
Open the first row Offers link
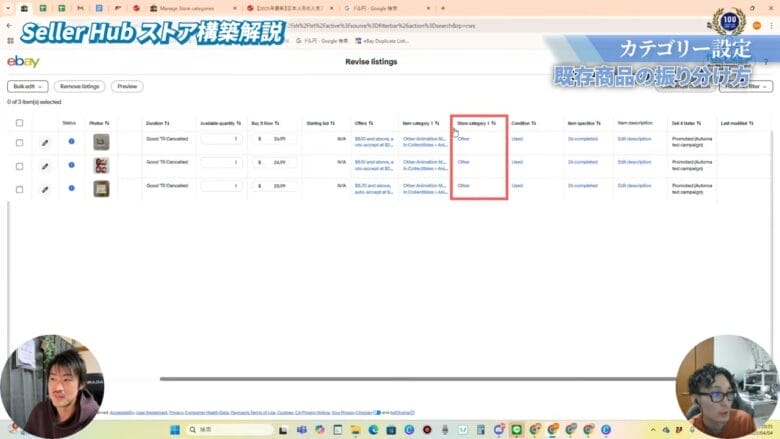click(374, 142)
